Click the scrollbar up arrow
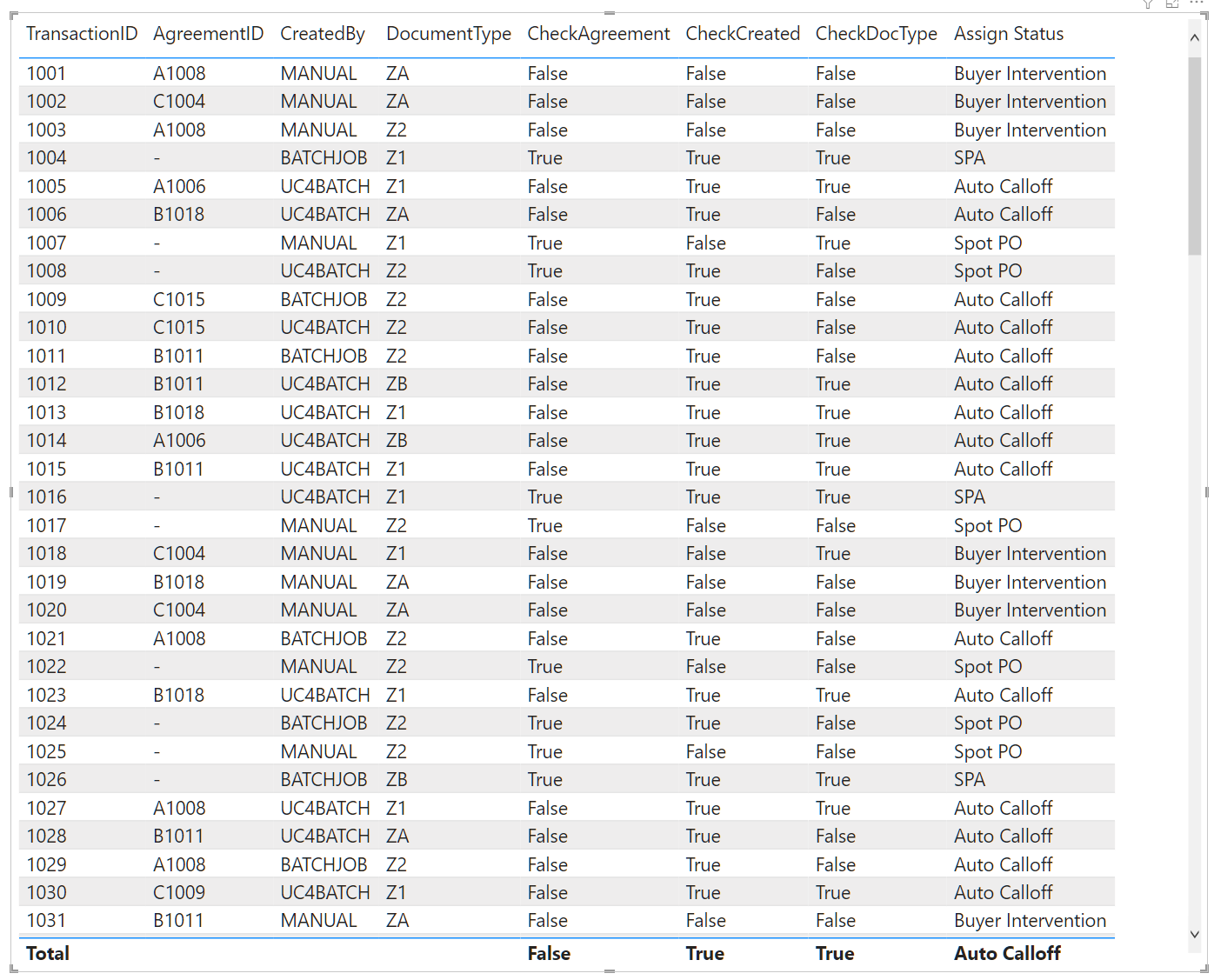 click(1194, 38)
